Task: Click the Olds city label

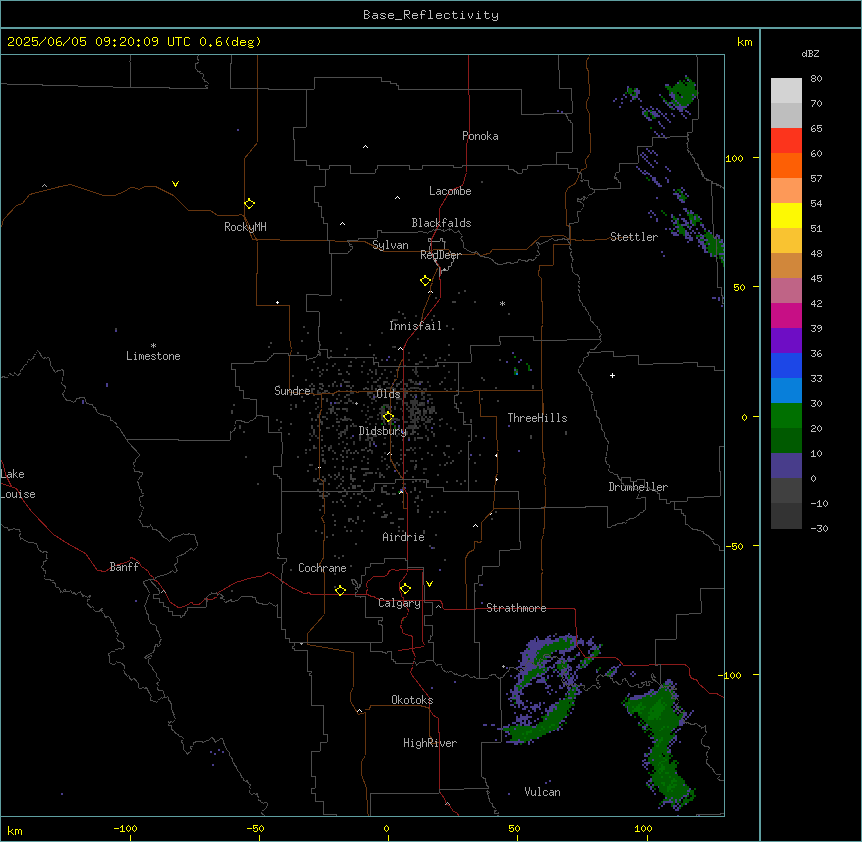Action: pos(388,394)
